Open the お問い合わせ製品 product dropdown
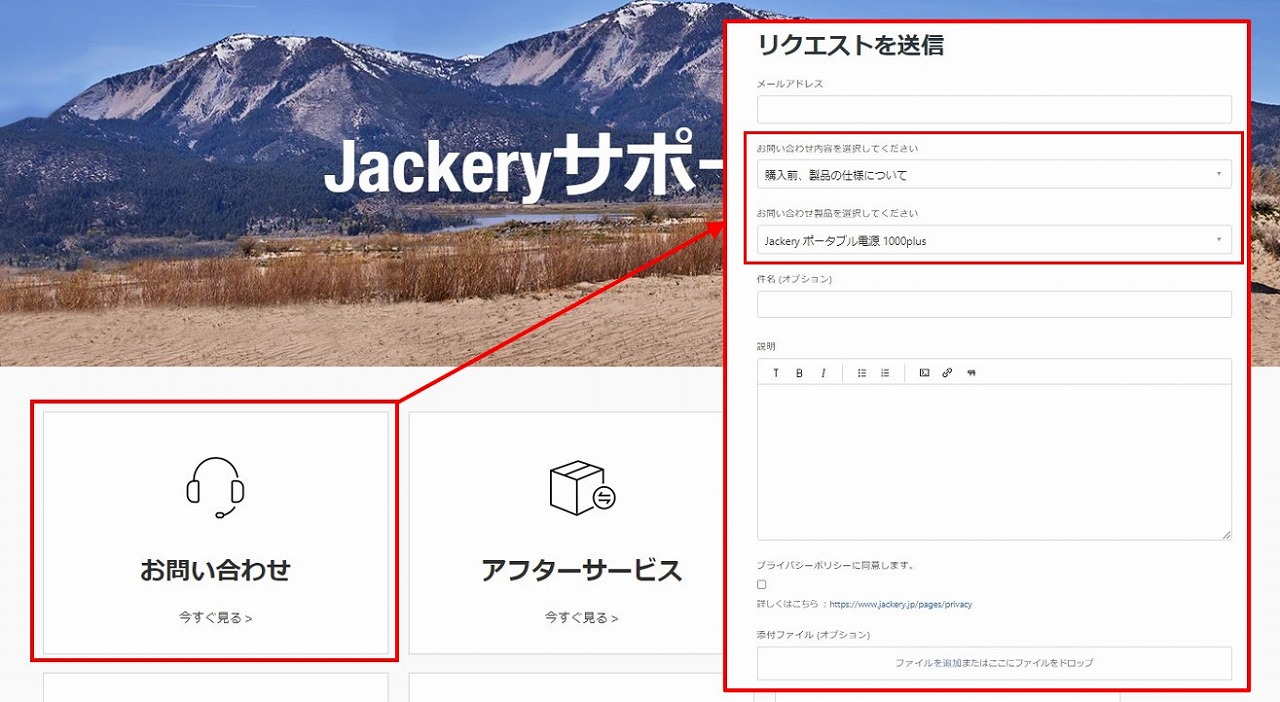Screen dimensions: 1280x702 [994, 240]
